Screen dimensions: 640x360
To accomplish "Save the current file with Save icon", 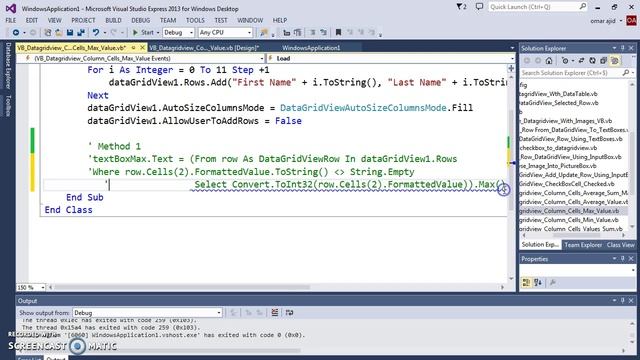I will coord(70,32).
